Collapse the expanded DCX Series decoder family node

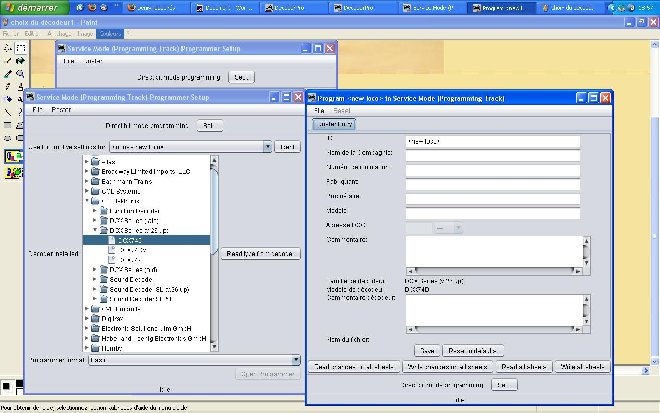[x=95, y=230]
